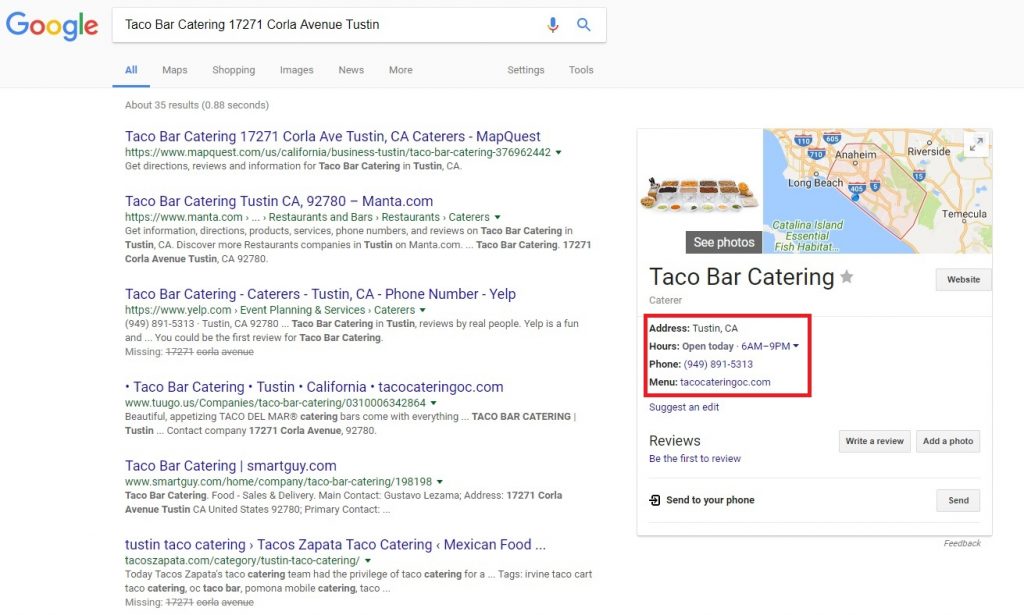Click the yelp.com green result URL
This screenshot has width=1024, height=615.
coord(270,310)
